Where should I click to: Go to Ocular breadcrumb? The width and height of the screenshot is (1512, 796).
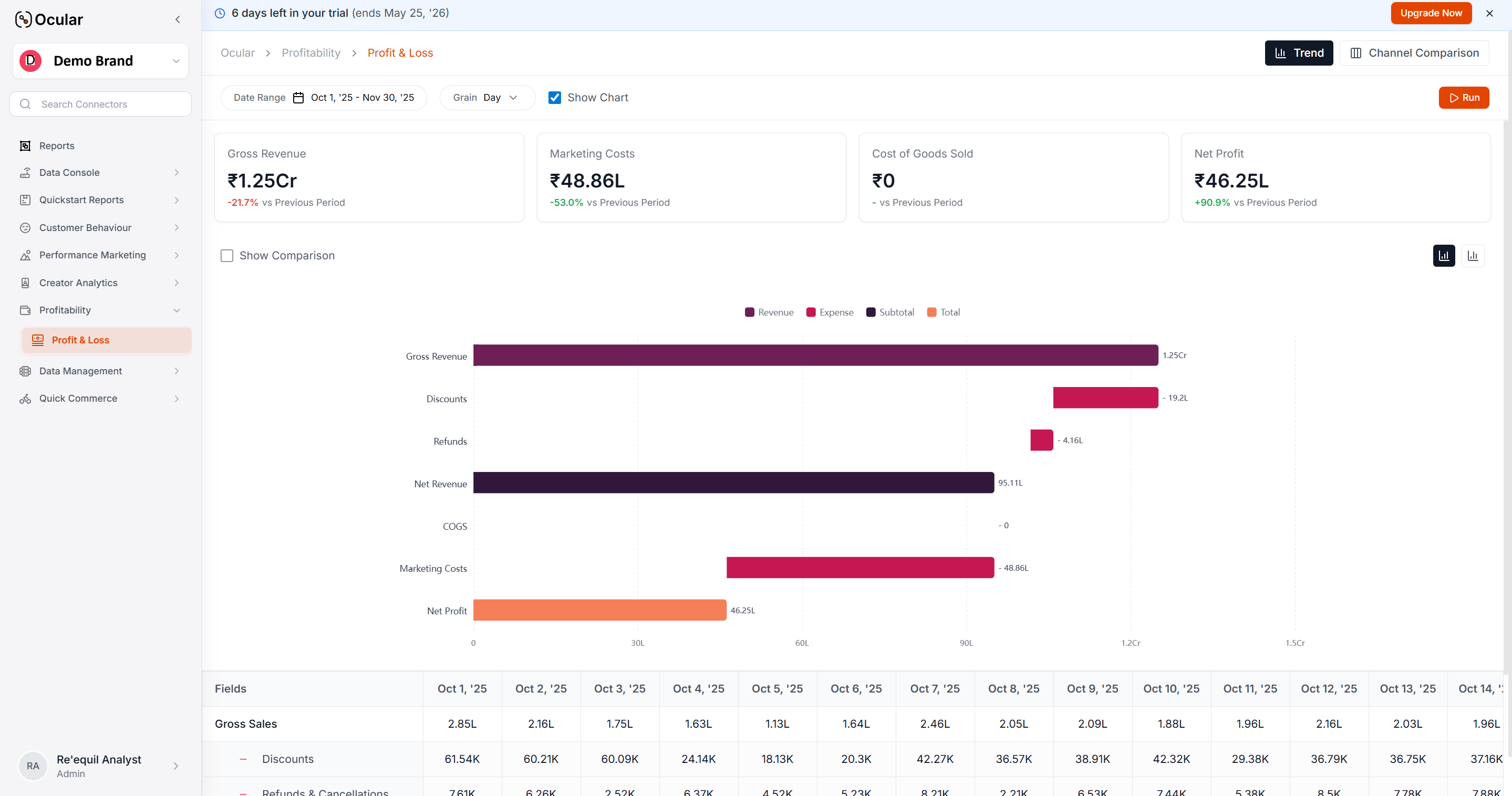[237, 53]
